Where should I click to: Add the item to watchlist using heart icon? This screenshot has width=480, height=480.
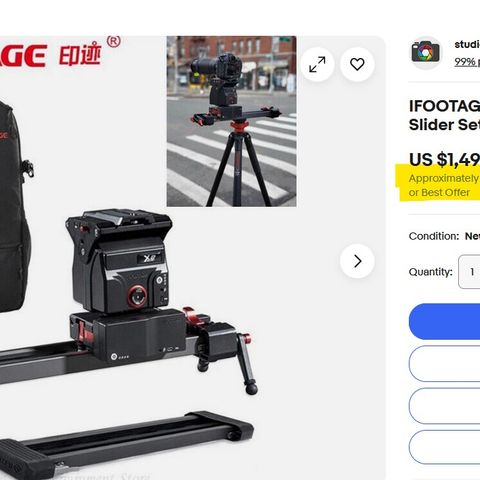357,64
